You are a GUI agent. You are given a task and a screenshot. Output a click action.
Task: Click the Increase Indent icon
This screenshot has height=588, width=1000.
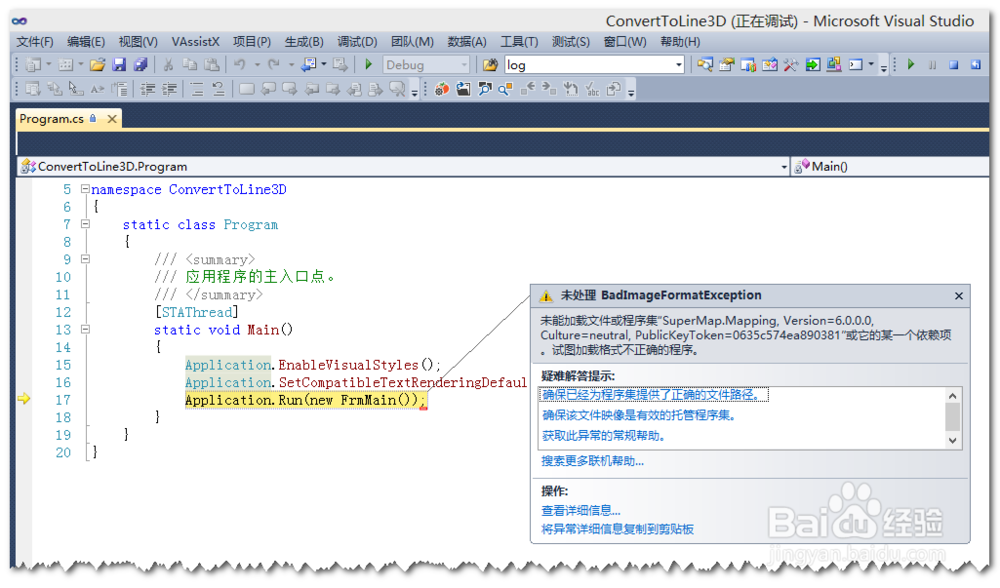[x=170, y=89]
